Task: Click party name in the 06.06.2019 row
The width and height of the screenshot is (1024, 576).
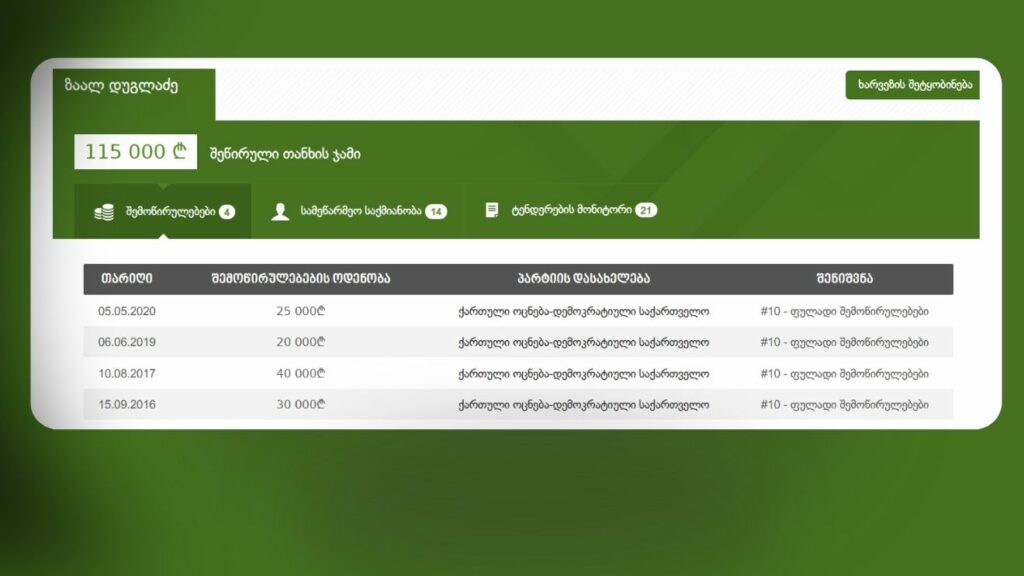Action: tap(583, 342)
